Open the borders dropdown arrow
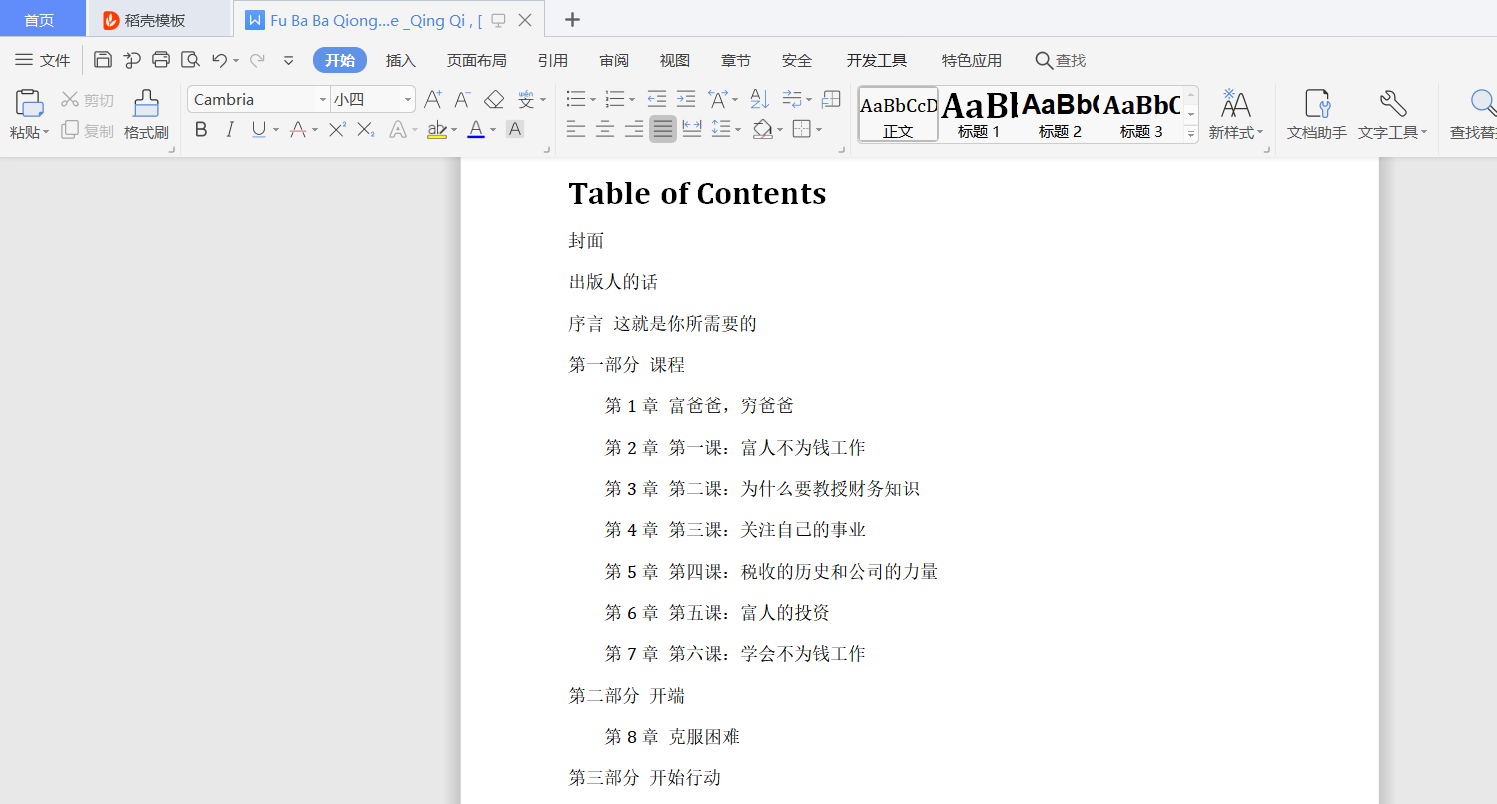 (x=819, y=129)
